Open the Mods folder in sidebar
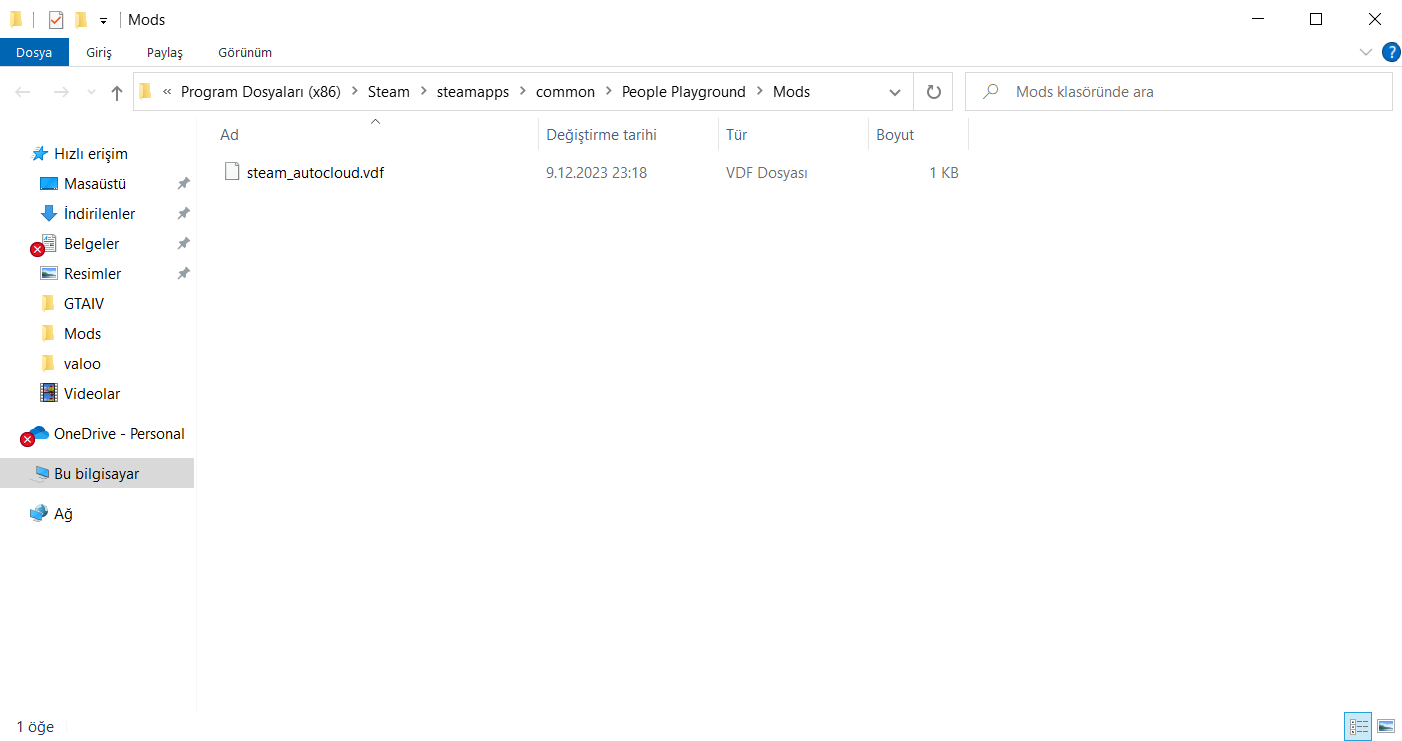The width and height of the screenshot is (1402, 741). (82, 334)
